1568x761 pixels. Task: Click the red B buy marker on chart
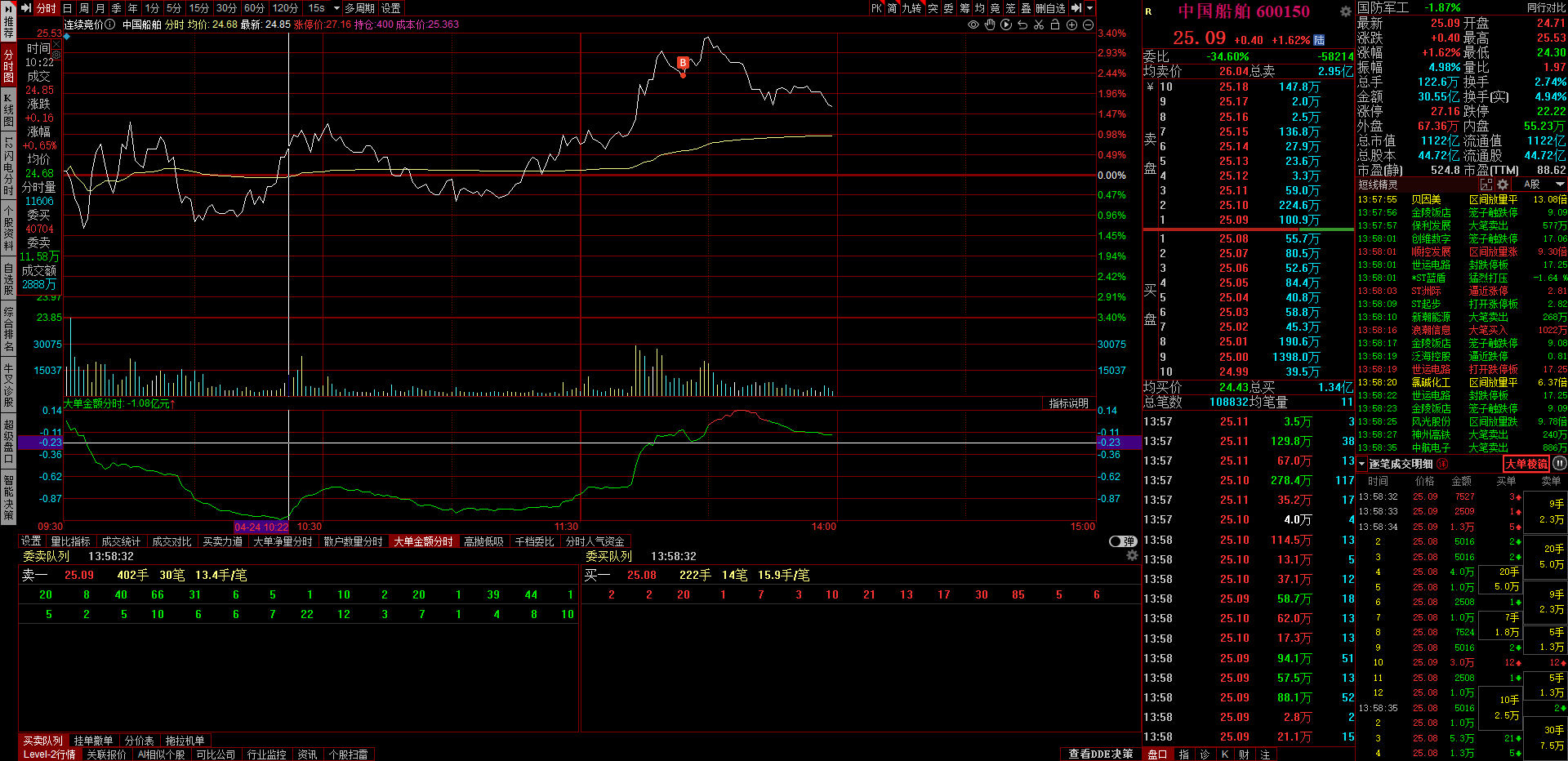click(x=683, y=63)
